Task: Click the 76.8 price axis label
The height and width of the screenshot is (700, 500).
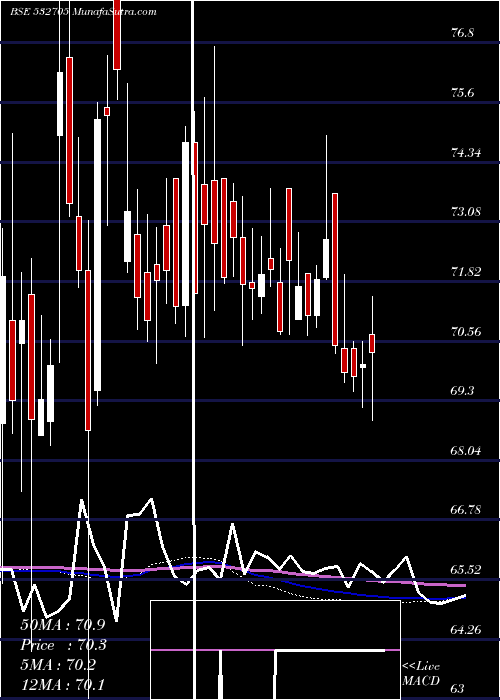Action: (x=462, y=33)
